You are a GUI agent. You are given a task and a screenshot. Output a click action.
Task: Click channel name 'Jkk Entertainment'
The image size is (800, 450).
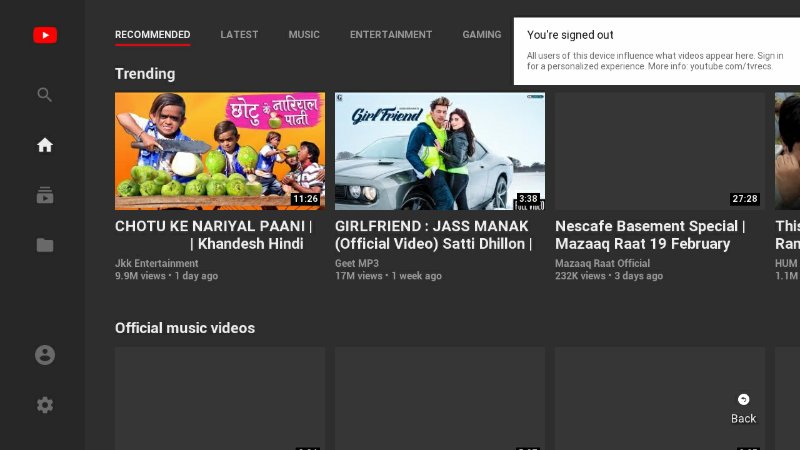(x=157, y=263)
